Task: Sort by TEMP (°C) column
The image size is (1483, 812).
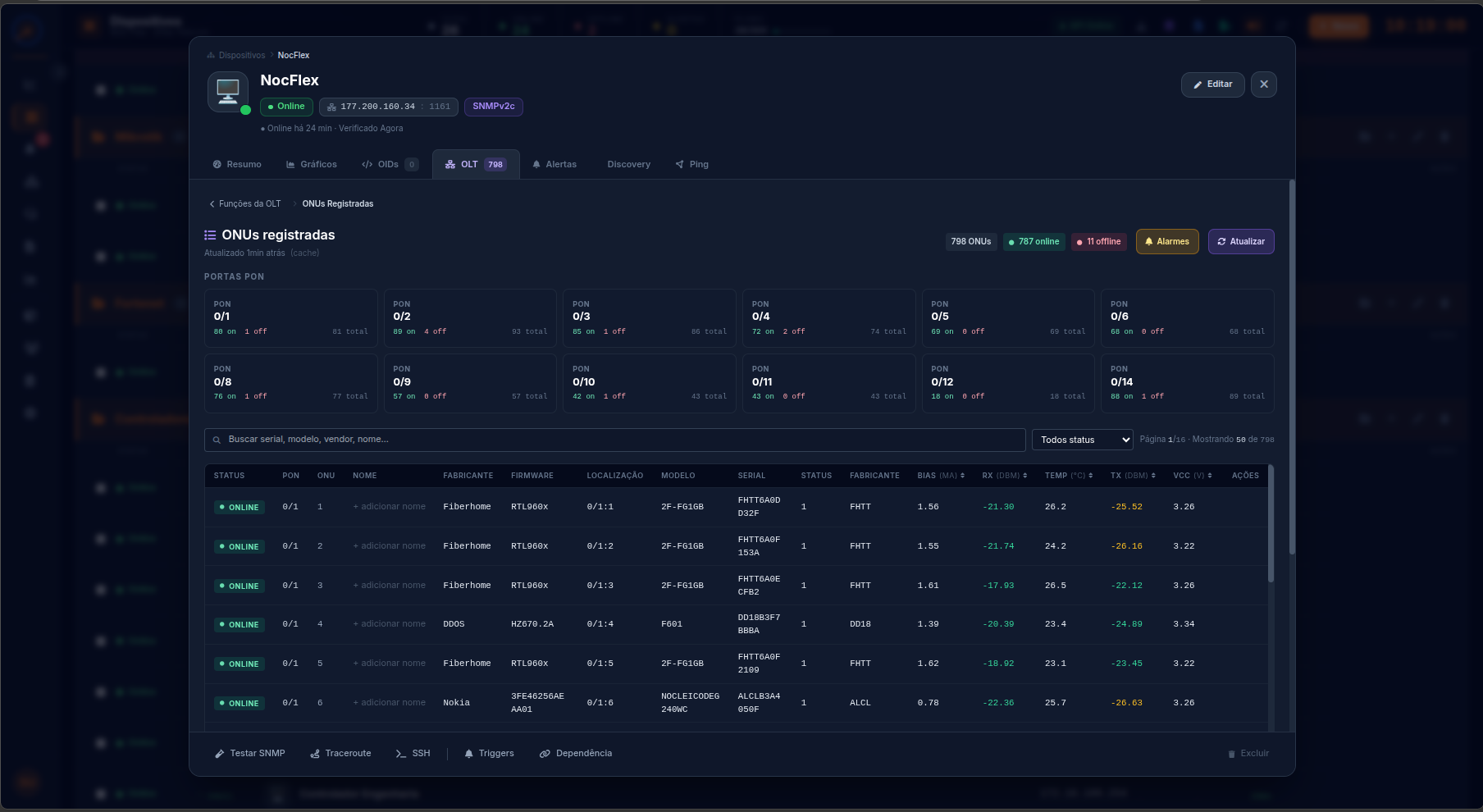Action: point(1069,476)
